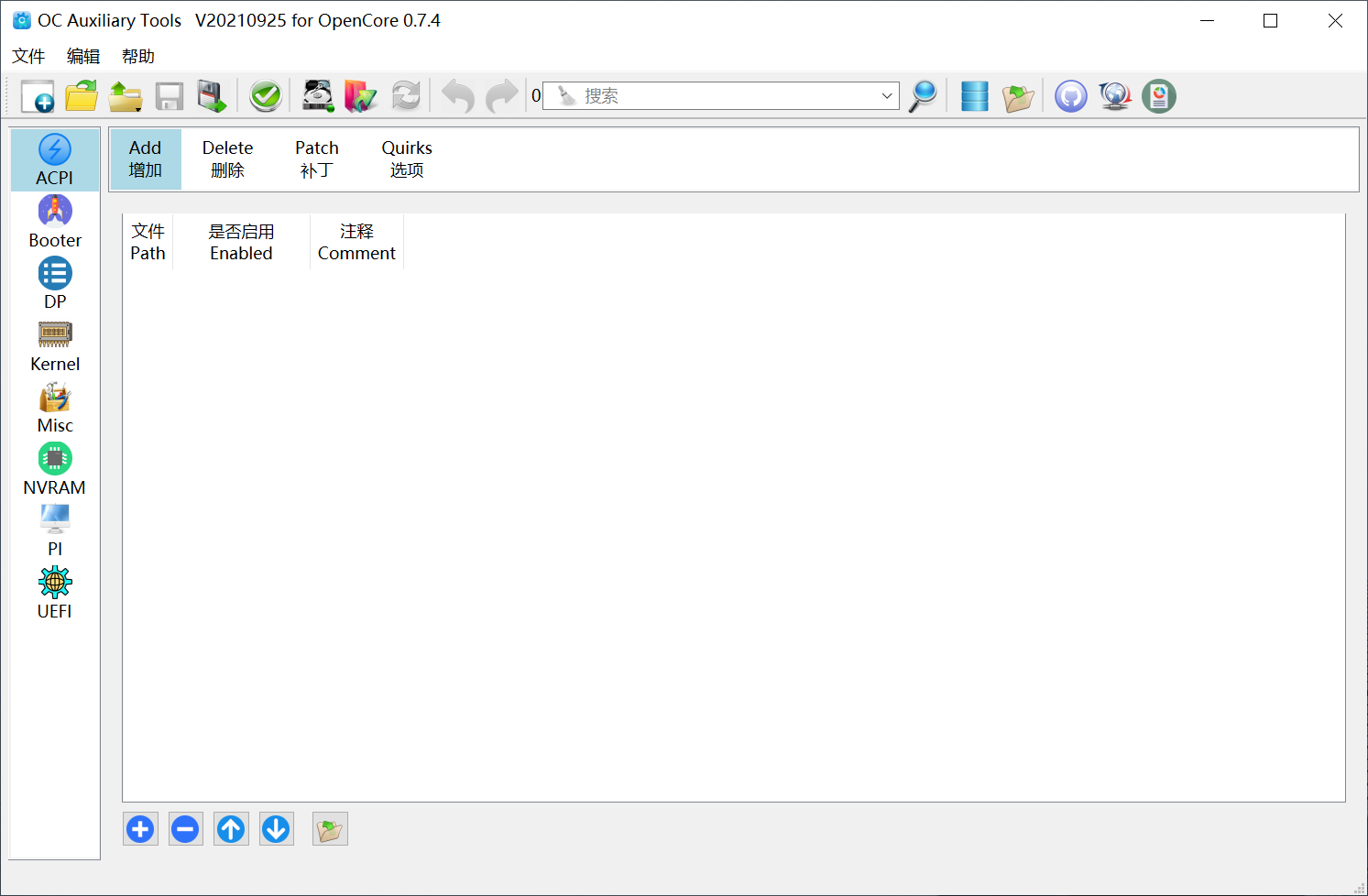Click Save As floppy with green arrow

click(x=213, y=96)
